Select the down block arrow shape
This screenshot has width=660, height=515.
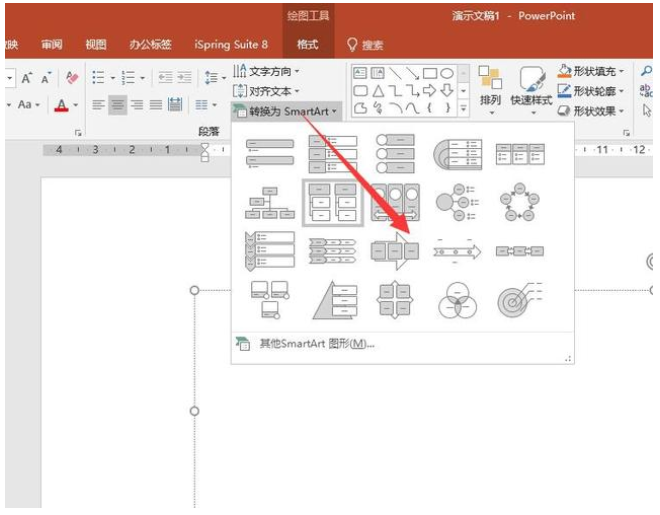click(447, 90)
